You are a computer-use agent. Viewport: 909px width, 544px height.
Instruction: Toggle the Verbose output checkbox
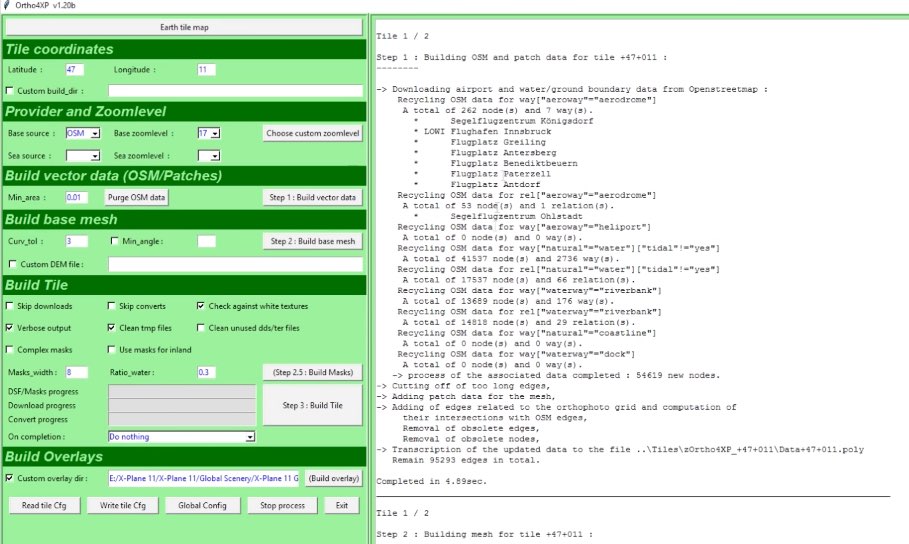click(11, 328)
